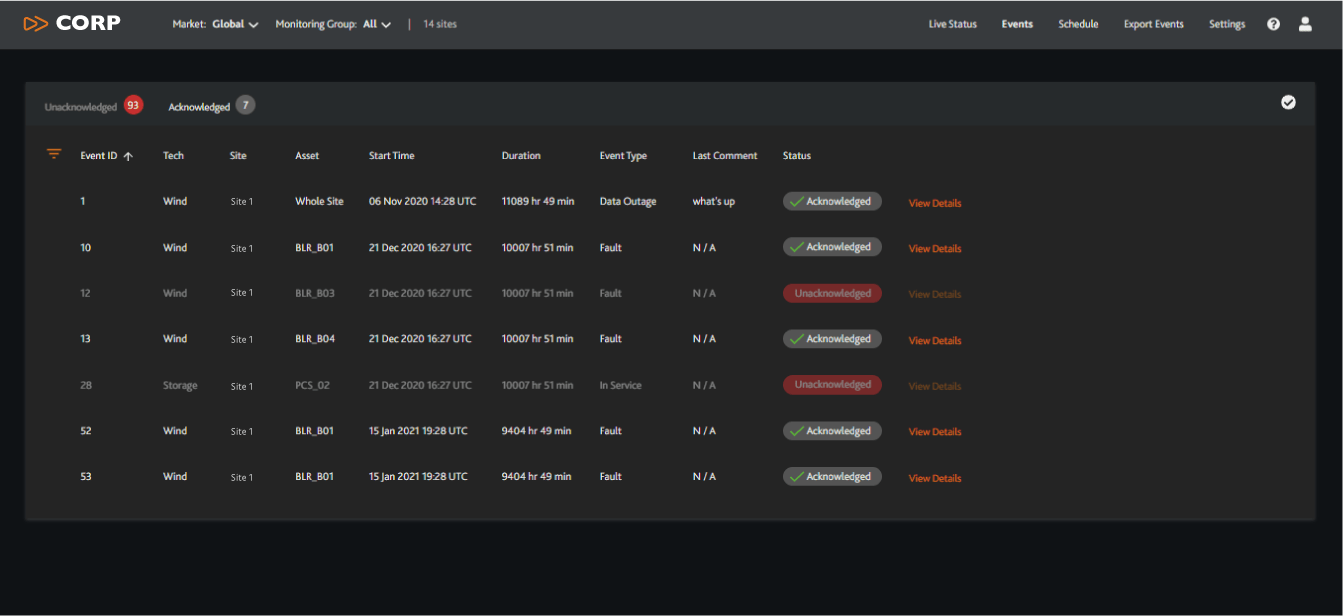This screenshot has width=1343, height=616.
Task: Click the Start Time column header
Action: coord(392,156)
